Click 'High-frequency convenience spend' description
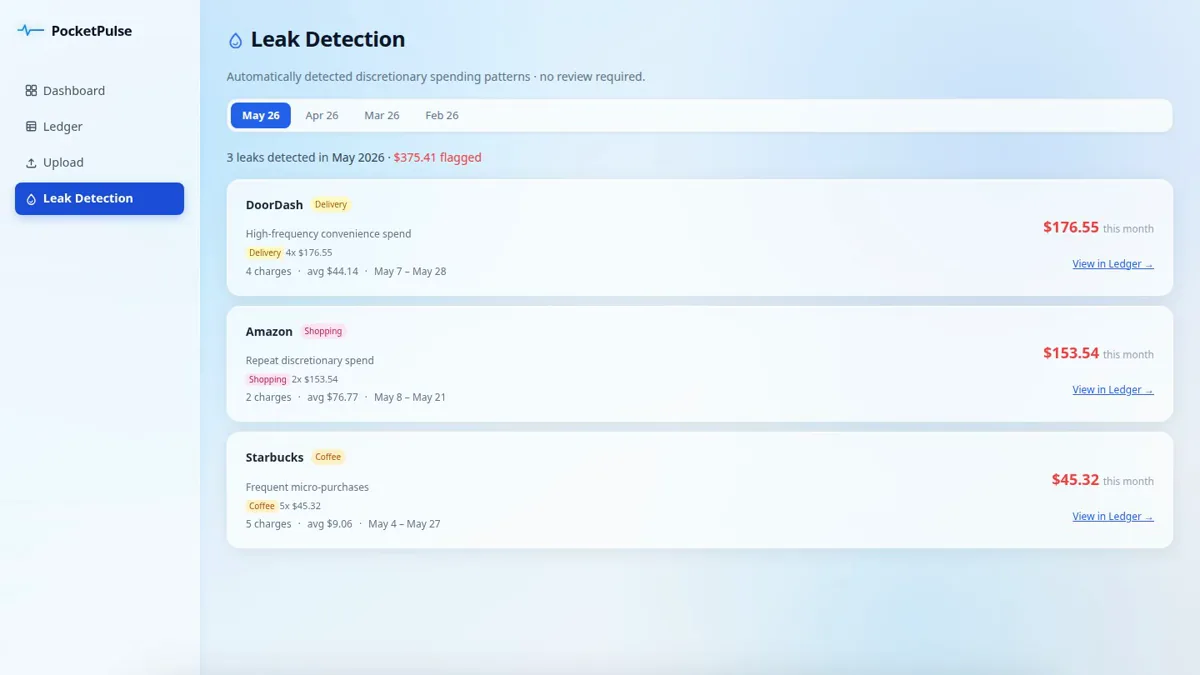This screenshot has width=1200, height=675. [329, 234]
